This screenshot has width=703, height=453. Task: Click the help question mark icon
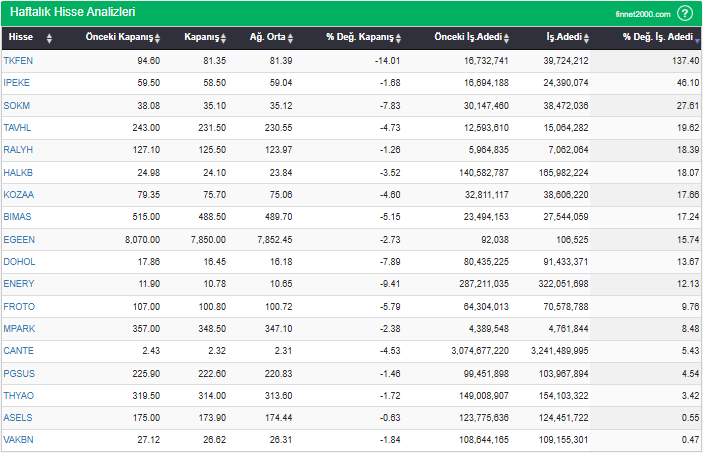(x=685, y=13)
